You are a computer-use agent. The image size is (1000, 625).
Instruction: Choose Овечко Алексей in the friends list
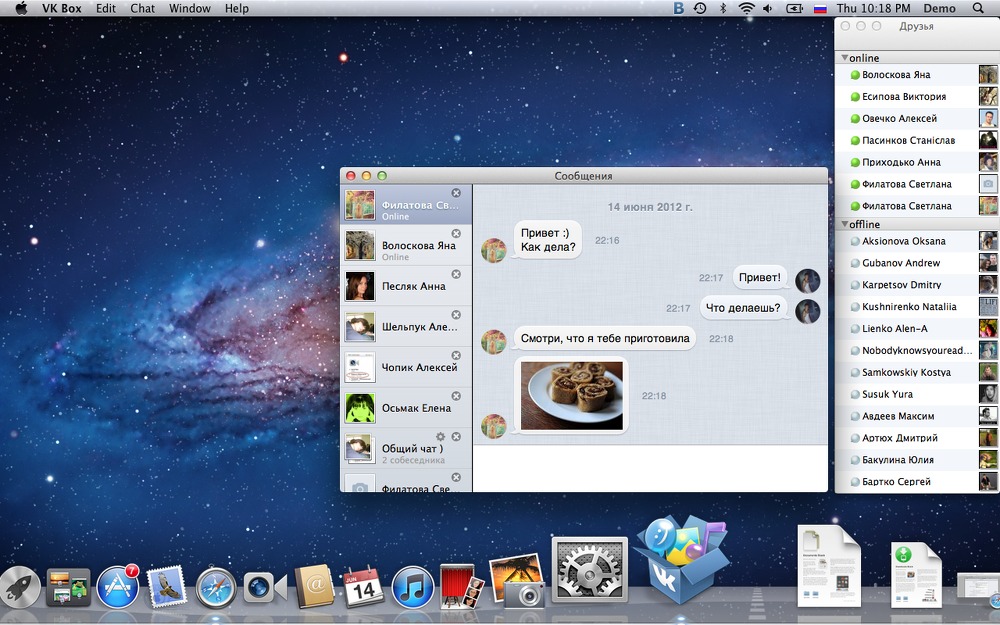[917, 119]
